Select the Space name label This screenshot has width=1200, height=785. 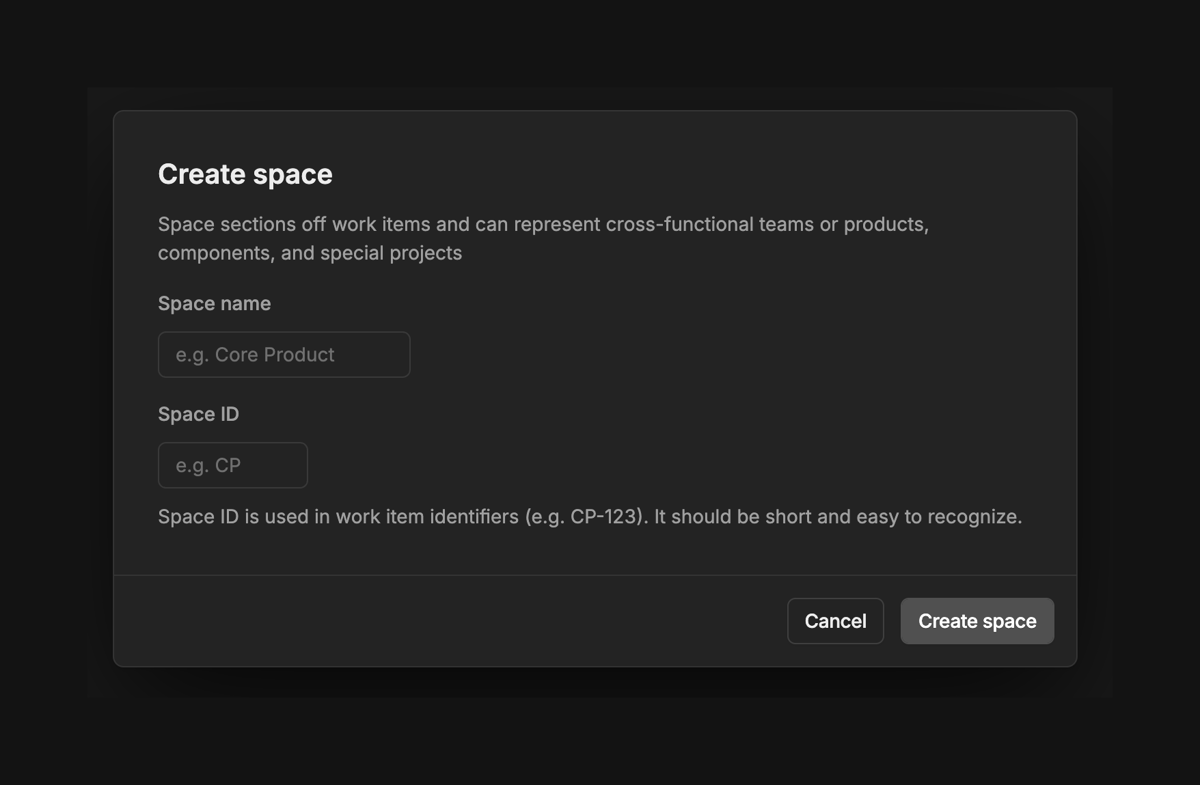(214, 303)
